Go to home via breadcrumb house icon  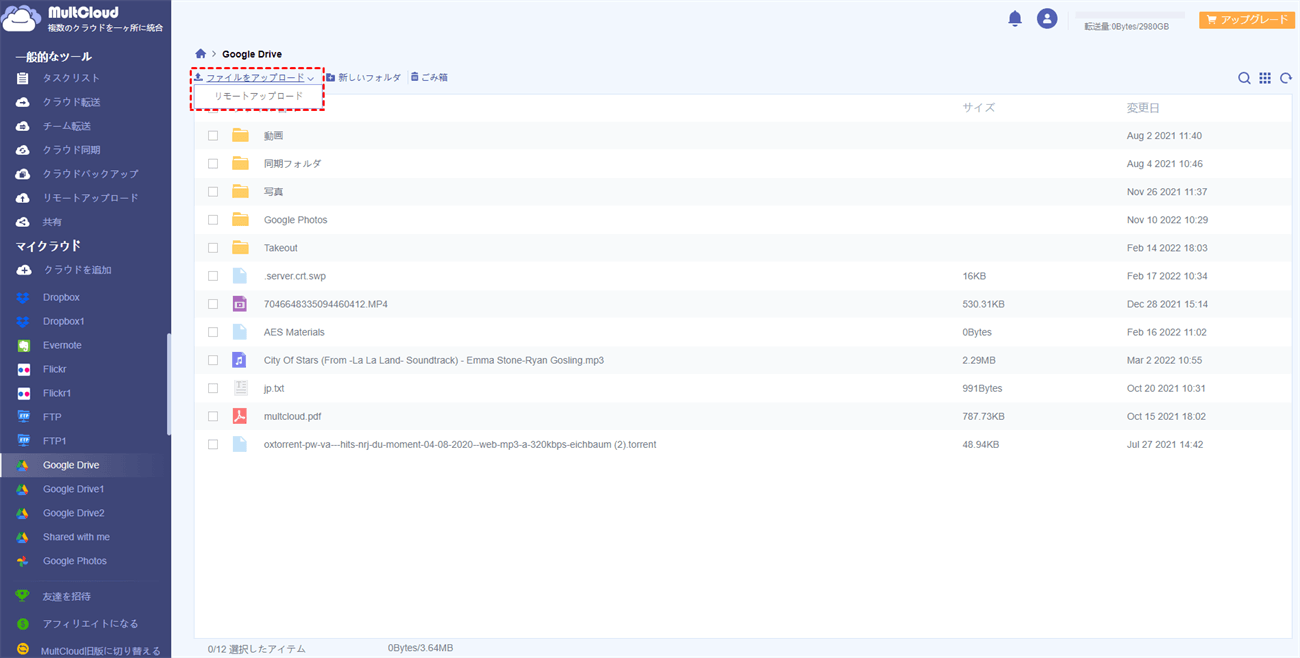[201, 54]
